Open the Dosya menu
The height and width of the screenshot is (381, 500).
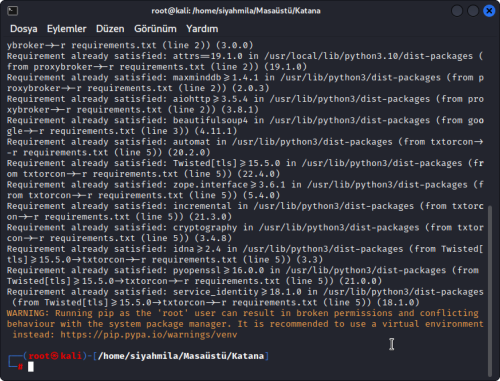24,29
